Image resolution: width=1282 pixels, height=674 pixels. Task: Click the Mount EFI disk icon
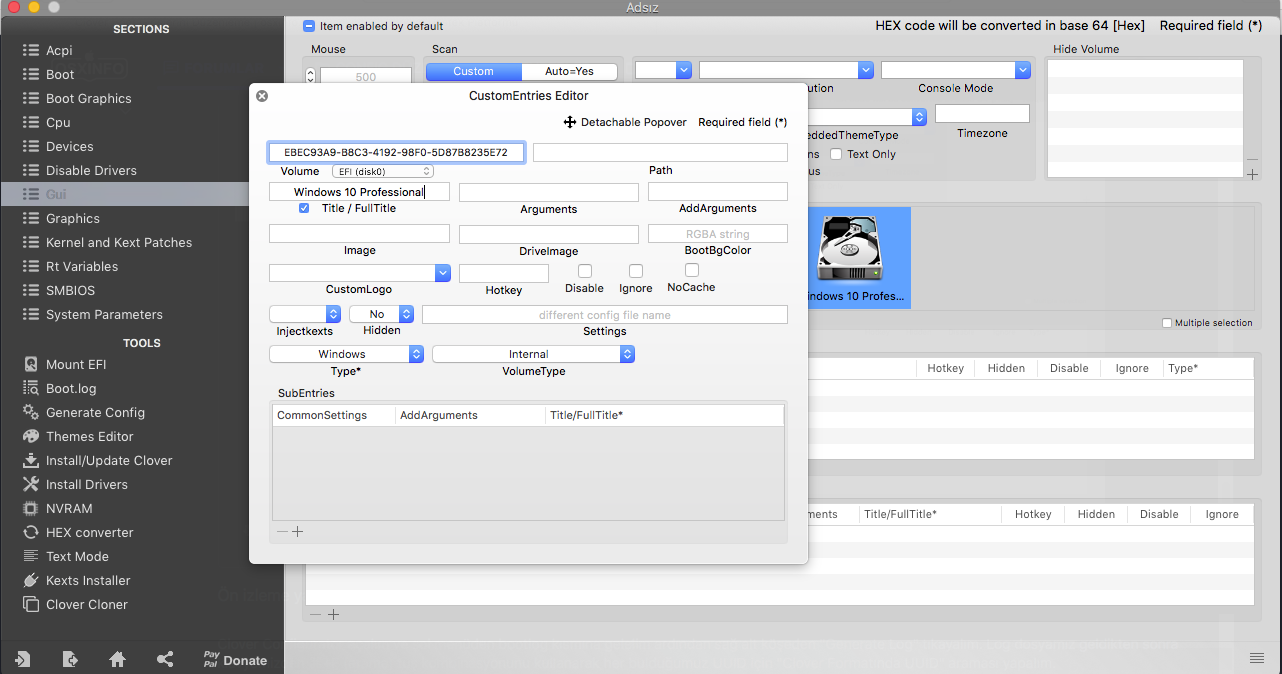tap(30, 364)
